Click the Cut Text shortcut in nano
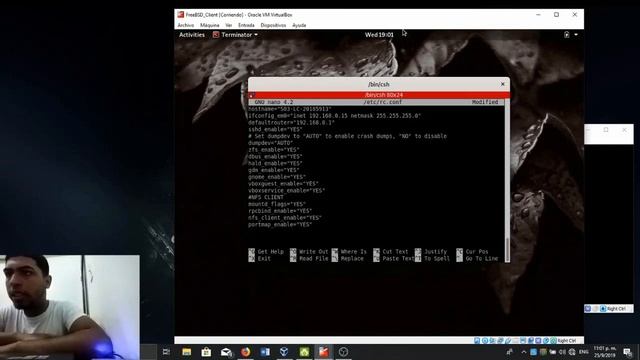The image size is (640, 360). (x=391, y=252)
